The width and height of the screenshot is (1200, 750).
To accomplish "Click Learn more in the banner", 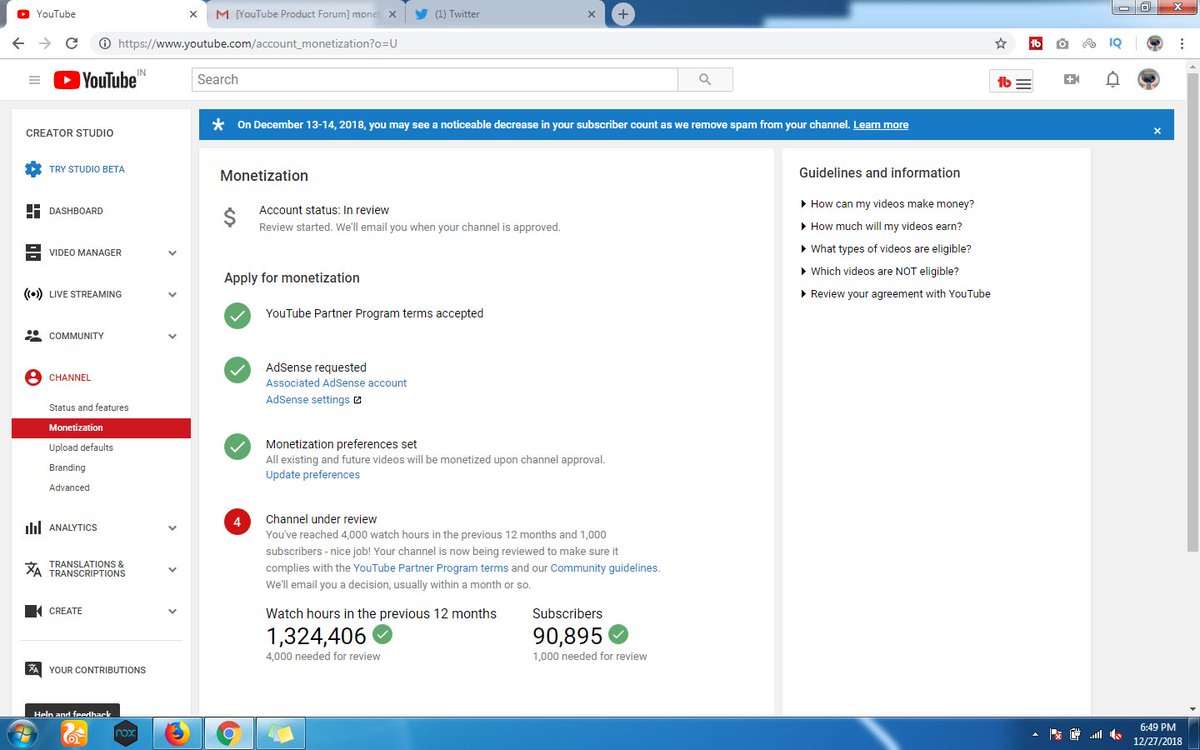I will 881,125.
